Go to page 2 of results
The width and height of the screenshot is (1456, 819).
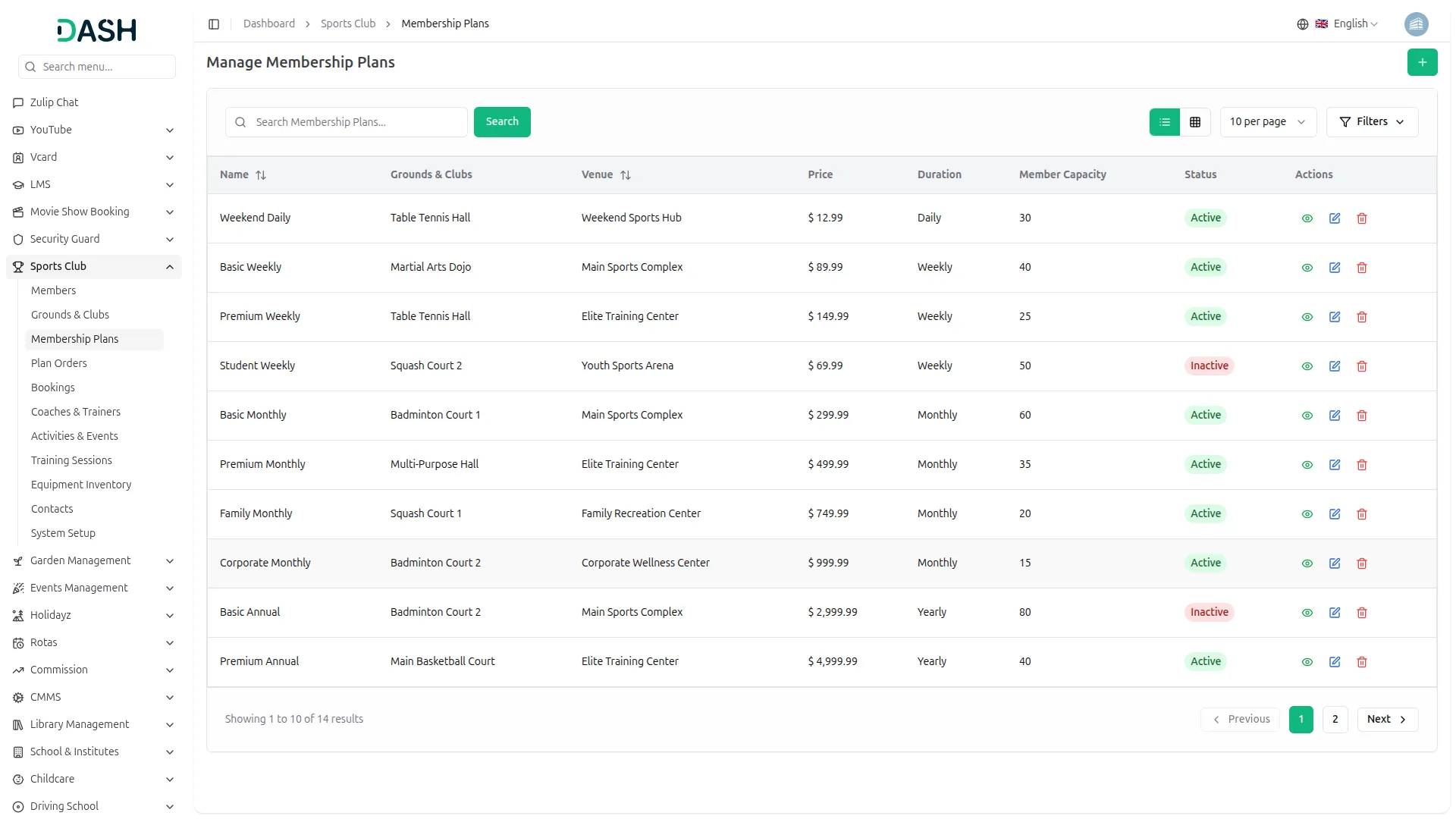[1335, 720]
